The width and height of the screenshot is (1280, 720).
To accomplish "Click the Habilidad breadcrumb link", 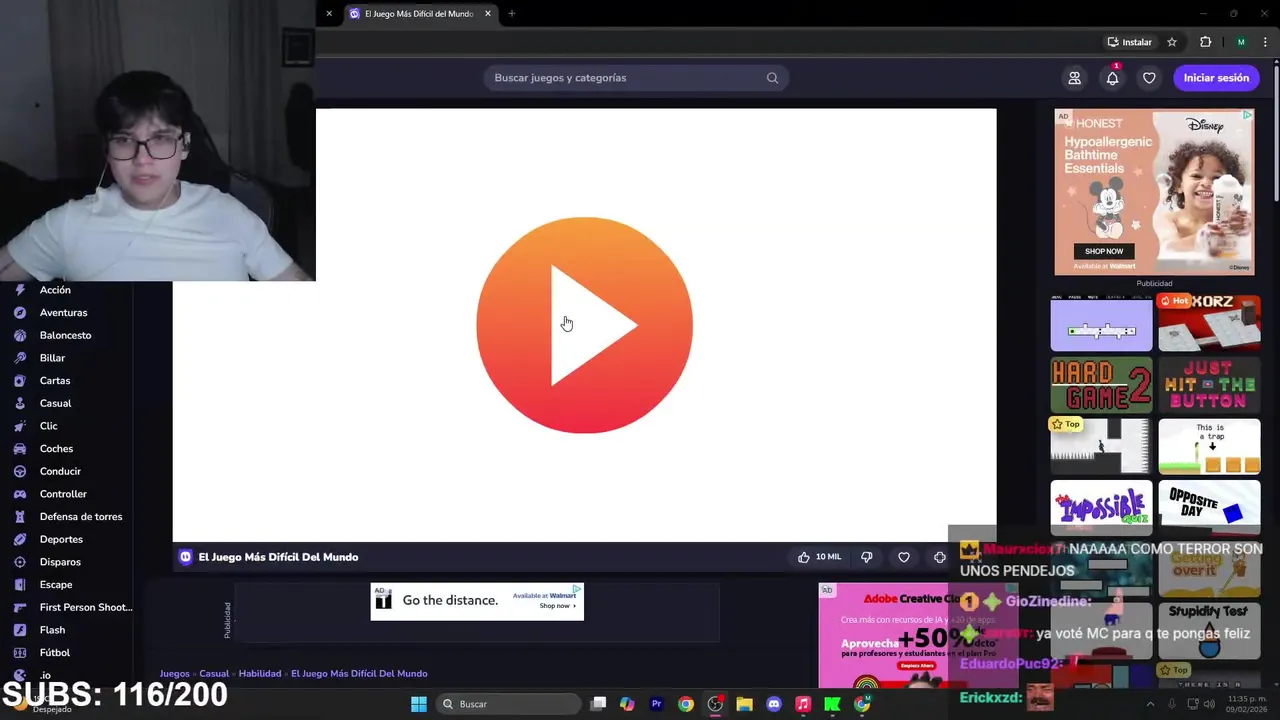I will (x=260, y=674).
